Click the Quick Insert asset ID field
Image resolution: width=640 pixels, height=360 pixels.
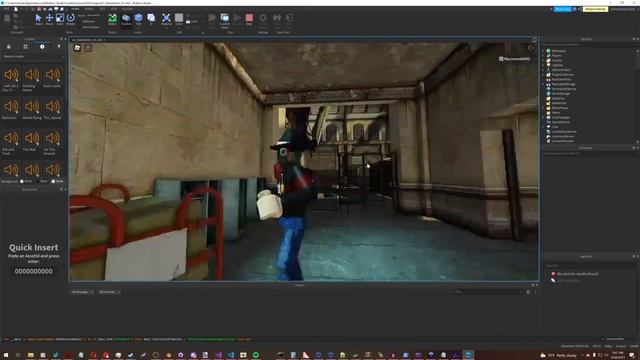(x=33, y=271)
